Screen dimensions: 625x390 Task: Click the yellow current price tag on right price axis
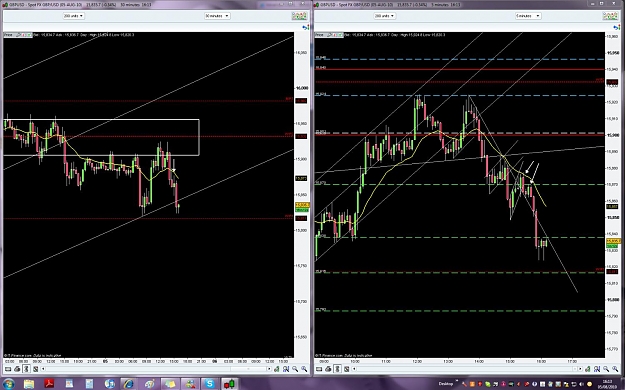tap(613, 241)
